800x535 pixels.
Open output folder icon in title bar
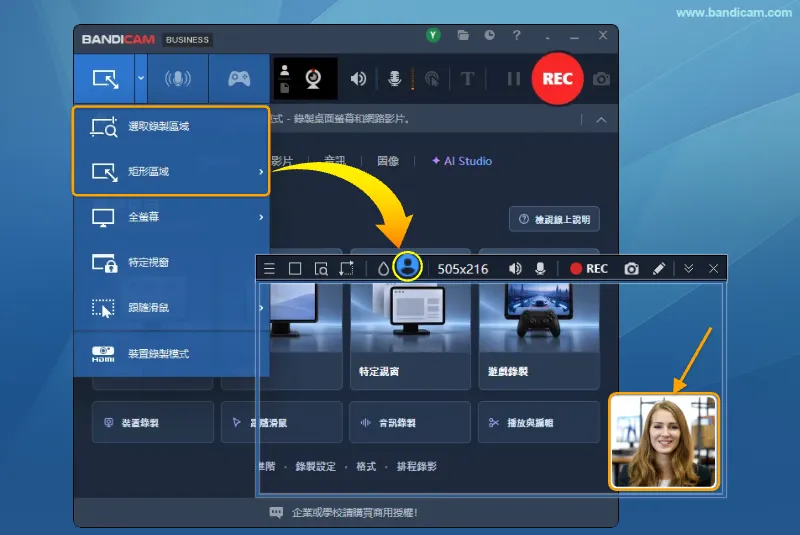click(463, 35)
